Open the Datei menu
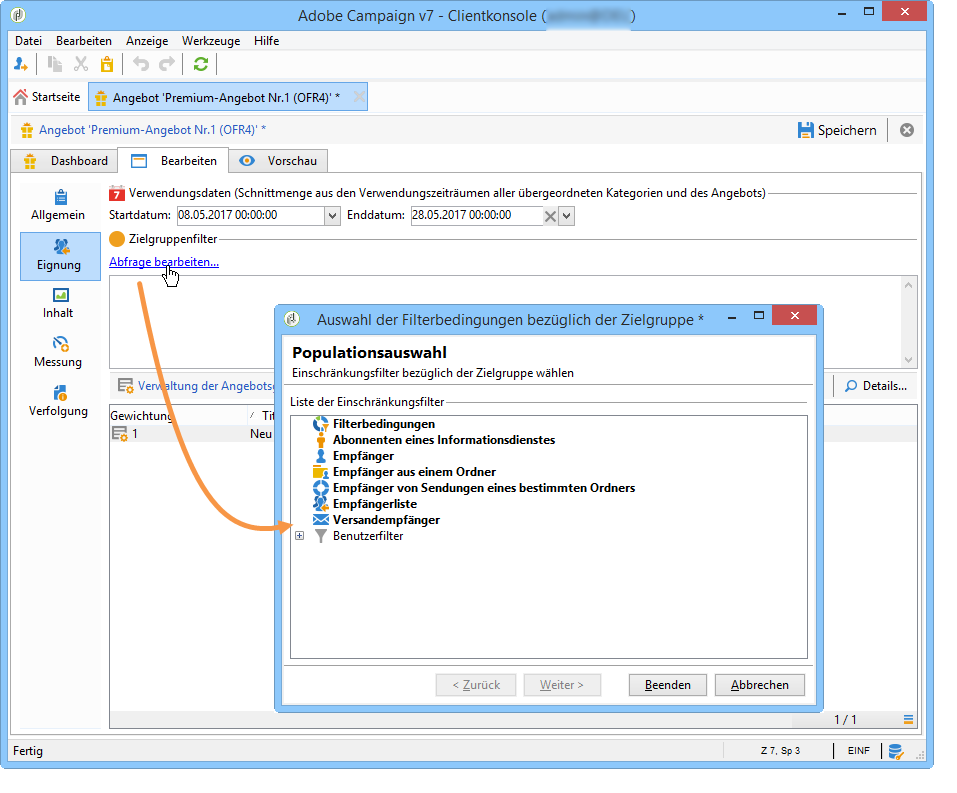 pos(29,41)
